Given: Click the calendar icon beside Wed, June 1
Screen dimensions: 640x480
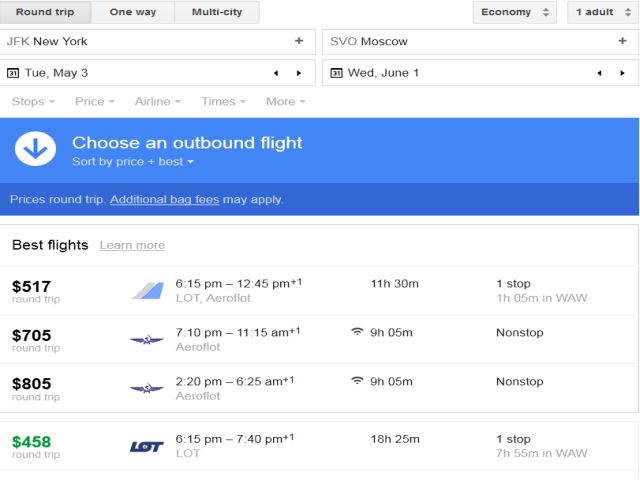Looking at the screenshot, I should point(336,73).
